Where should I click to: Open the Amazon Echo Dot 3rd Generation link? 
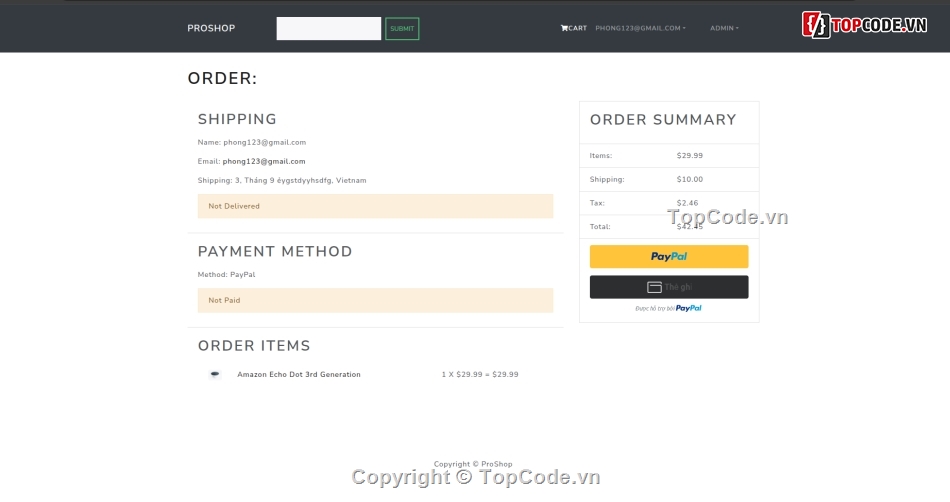point(299,374)
